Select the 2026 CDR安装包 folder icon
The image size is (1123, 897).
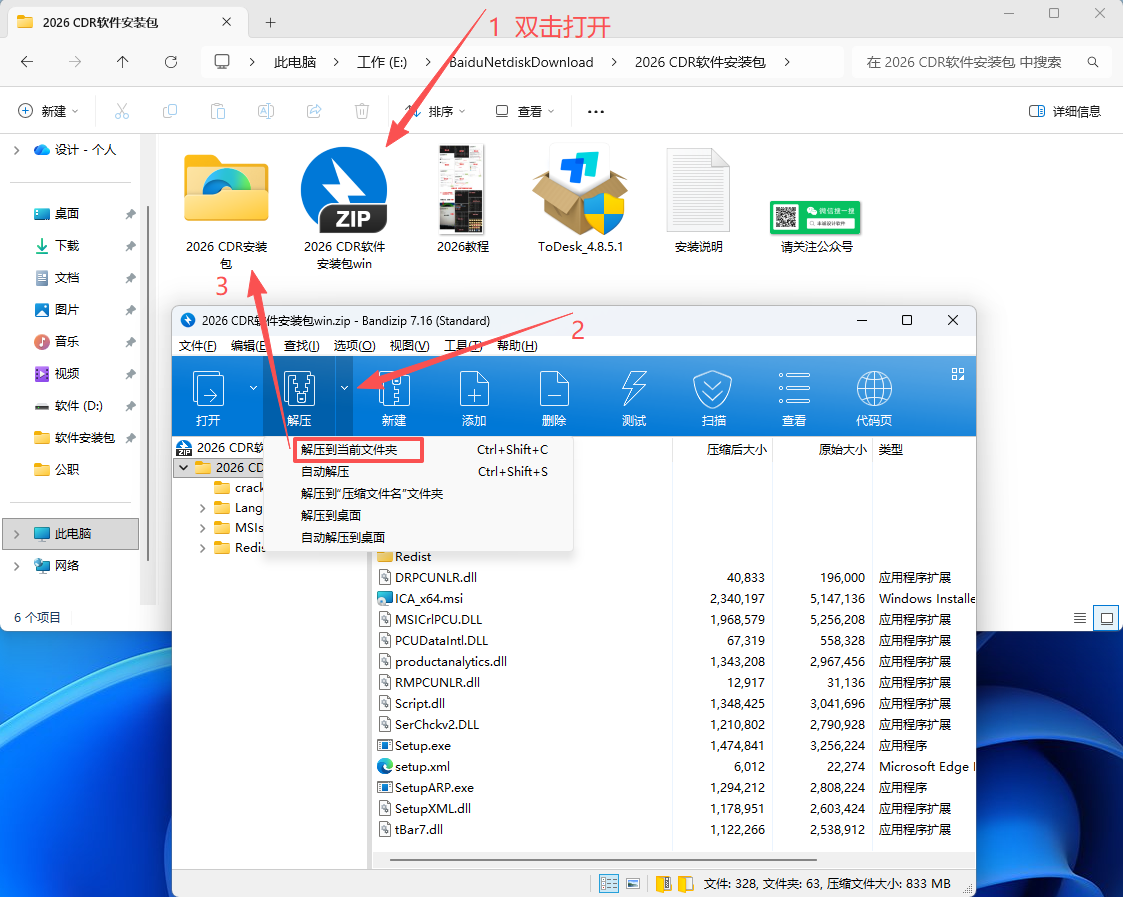tap(226, 188)
